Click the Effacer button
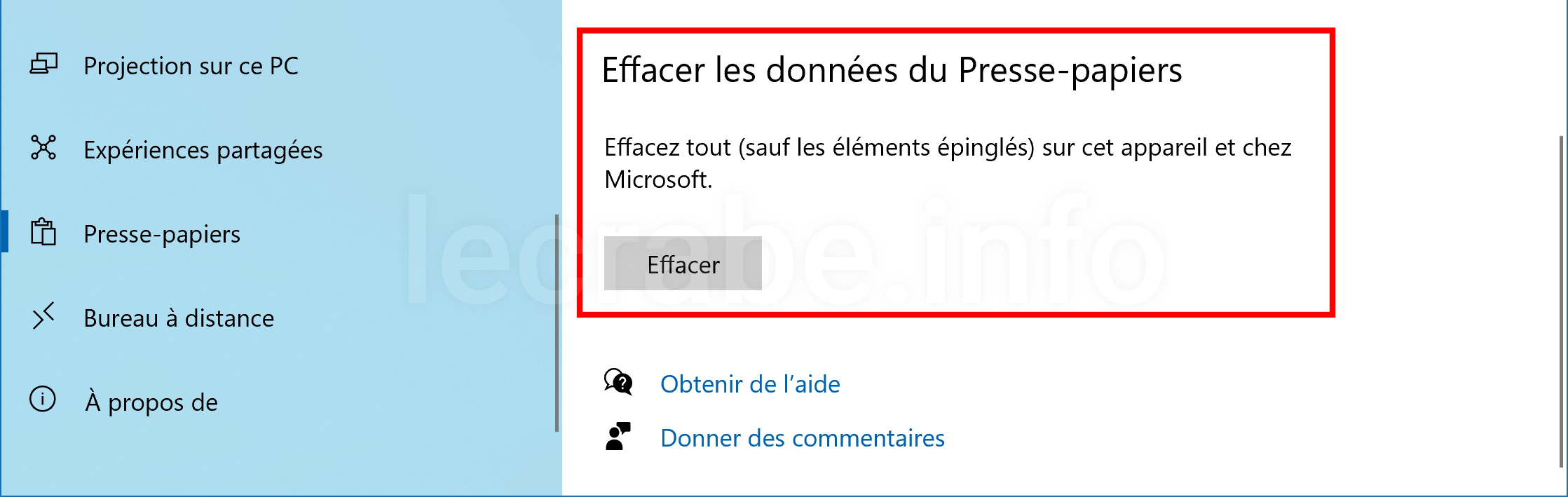Viewport: 1568px width, 497px height. click(683, 264)
